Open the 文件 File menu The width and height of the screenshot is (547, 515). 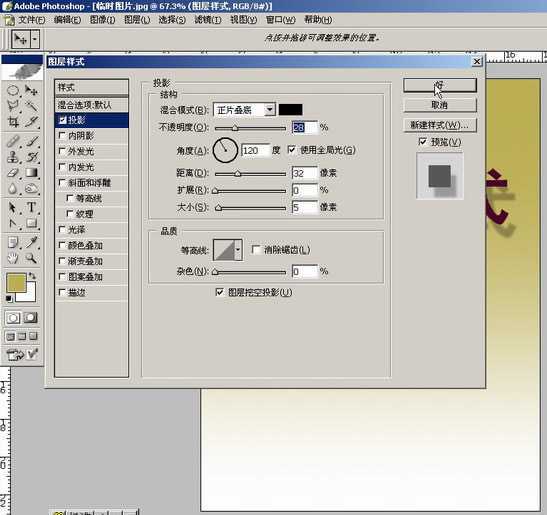[31, 20]
